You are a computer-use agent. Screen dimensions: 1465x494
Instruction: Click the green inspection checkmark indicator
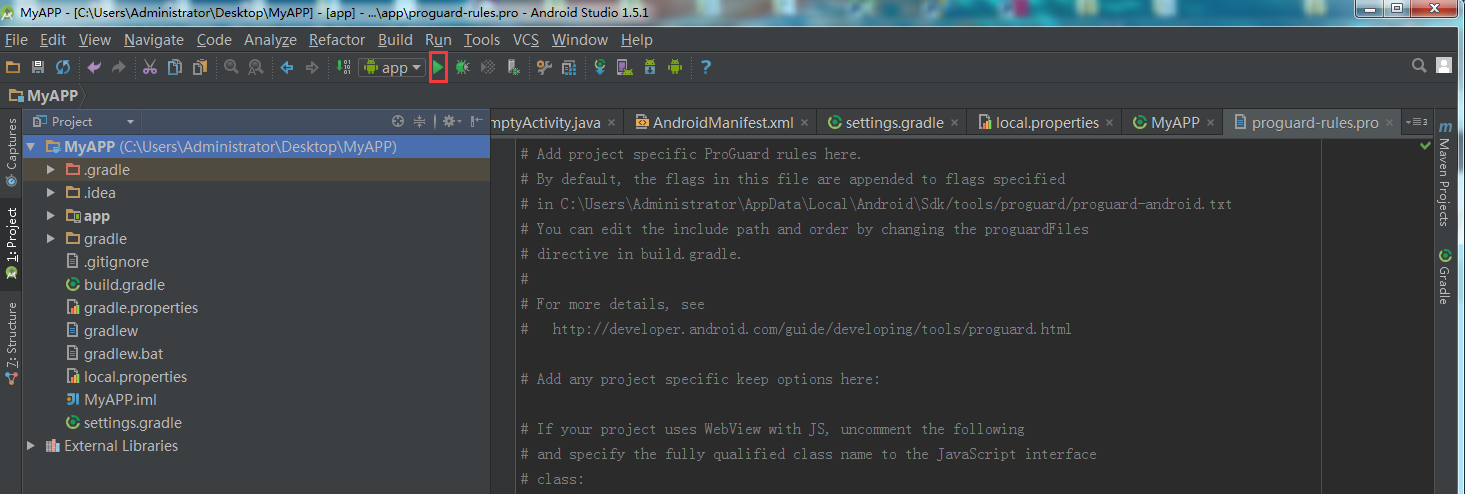1425,146
